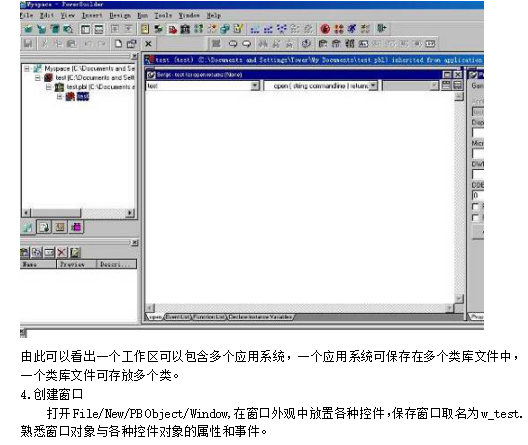The image size is (528, 445).
Task: Open the File menu
Action: (x=26, y=15)
